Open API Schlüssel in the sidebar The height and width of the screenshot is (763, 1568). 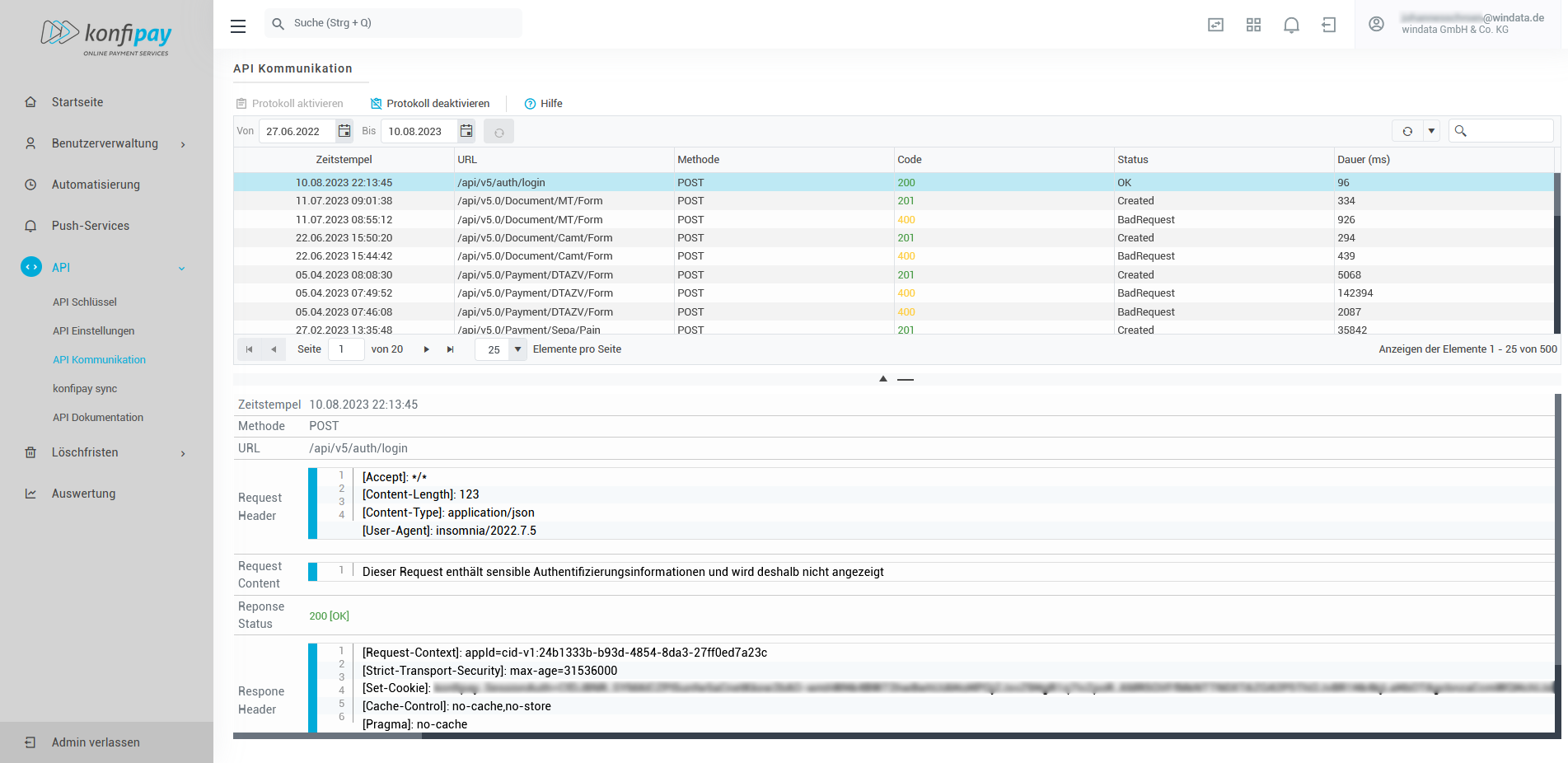point(85,302)
